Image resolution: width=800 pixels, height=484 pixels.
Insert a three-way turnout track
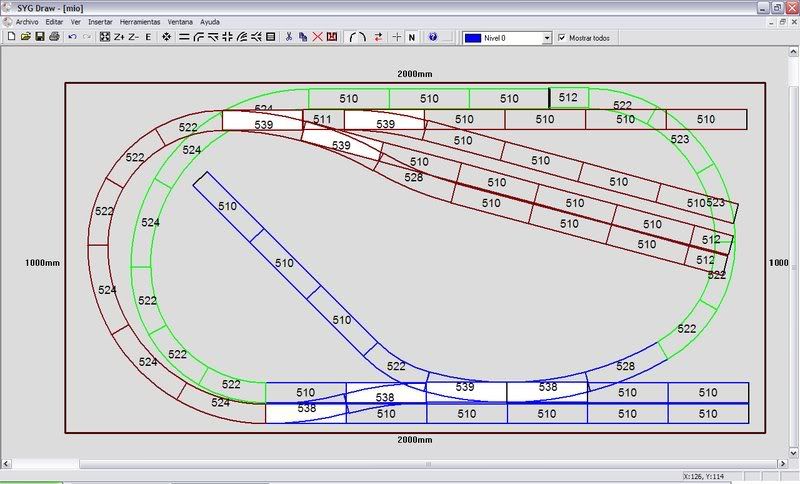[x=256, y=37]
